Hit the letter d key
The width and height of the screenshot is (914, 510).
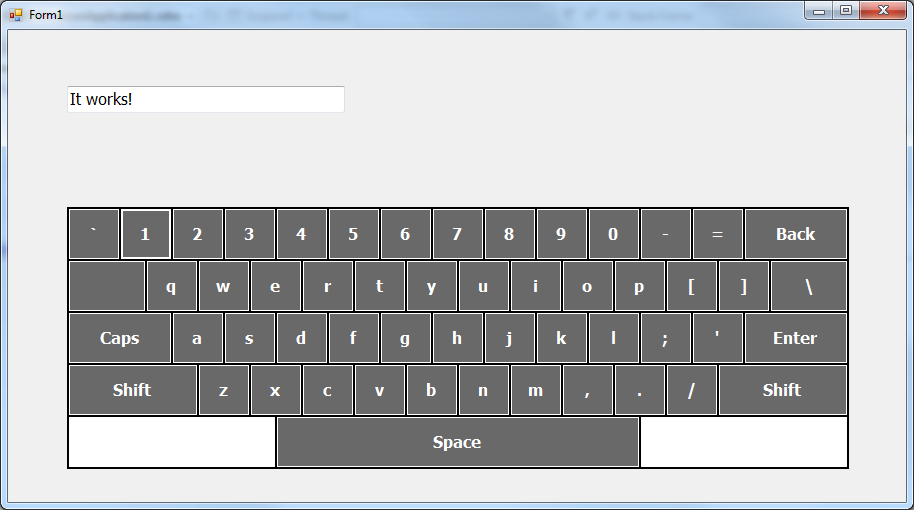point(301,337)
